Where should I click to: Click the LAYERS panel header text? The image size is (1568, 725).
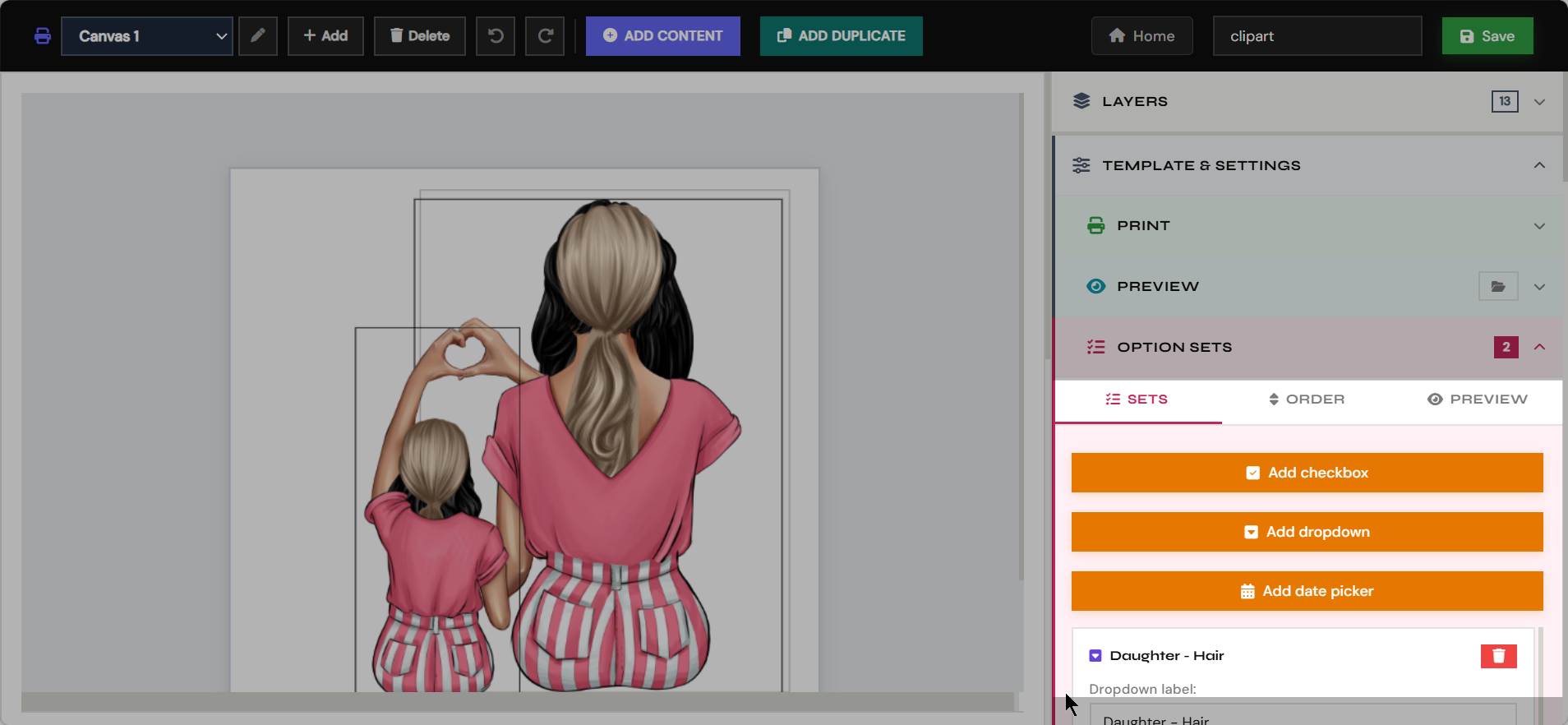pyautogui.click(x=1135, y=101)
